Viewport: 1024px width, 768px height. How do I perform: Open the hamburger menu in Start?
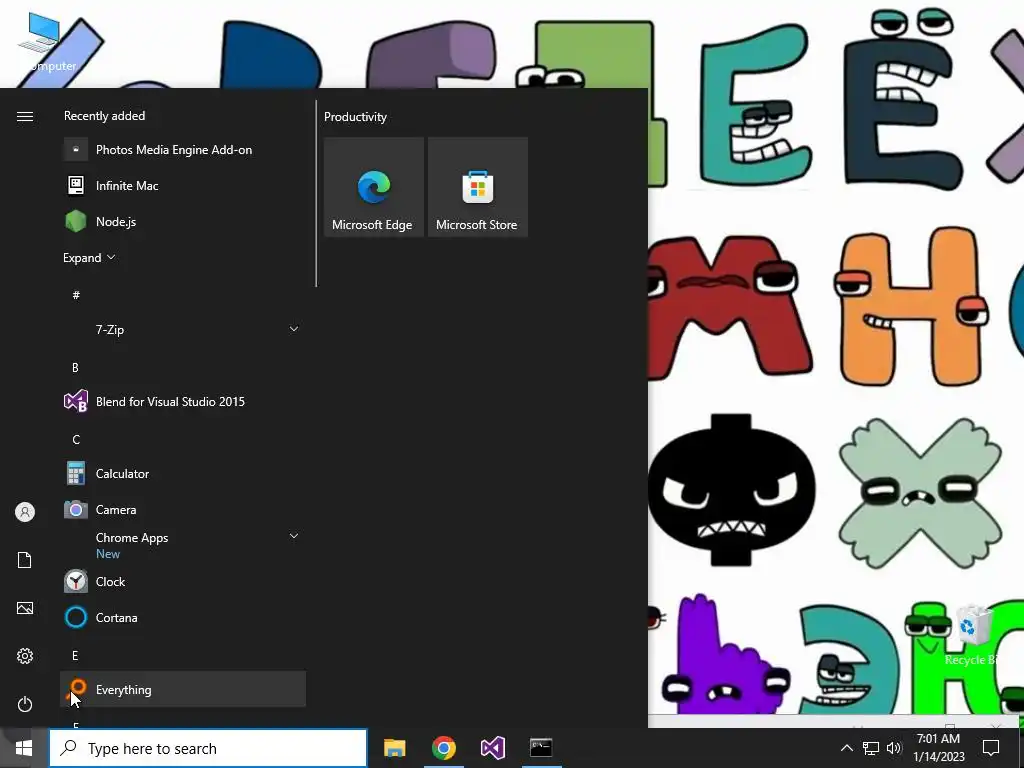pos(25,116)
